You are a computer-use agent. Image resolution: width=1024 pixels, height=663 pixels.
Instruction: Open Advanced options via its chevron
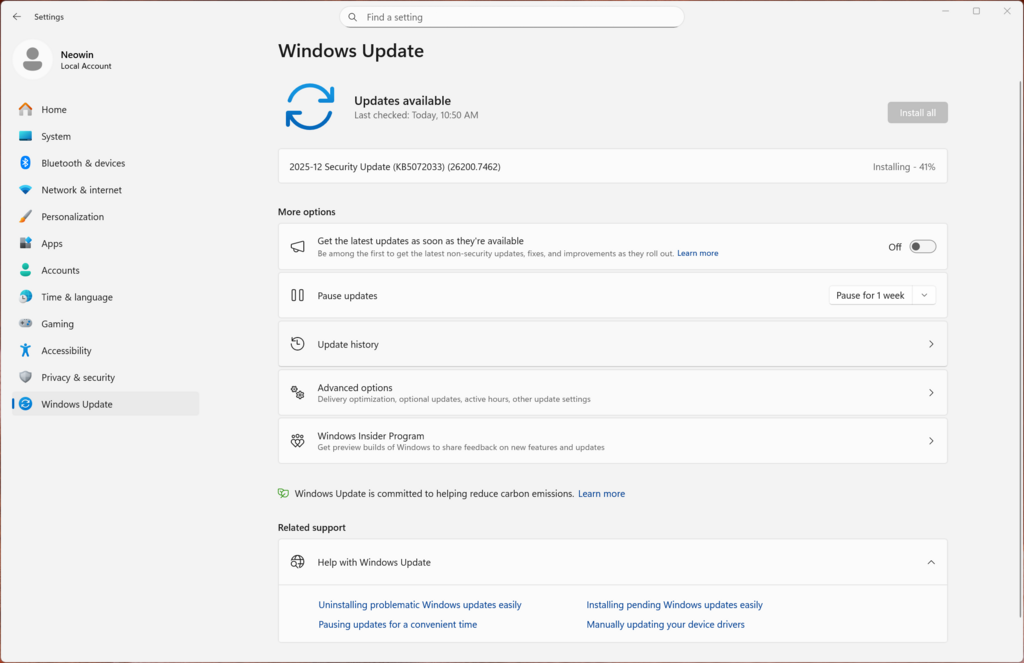[x=931, y=393]
